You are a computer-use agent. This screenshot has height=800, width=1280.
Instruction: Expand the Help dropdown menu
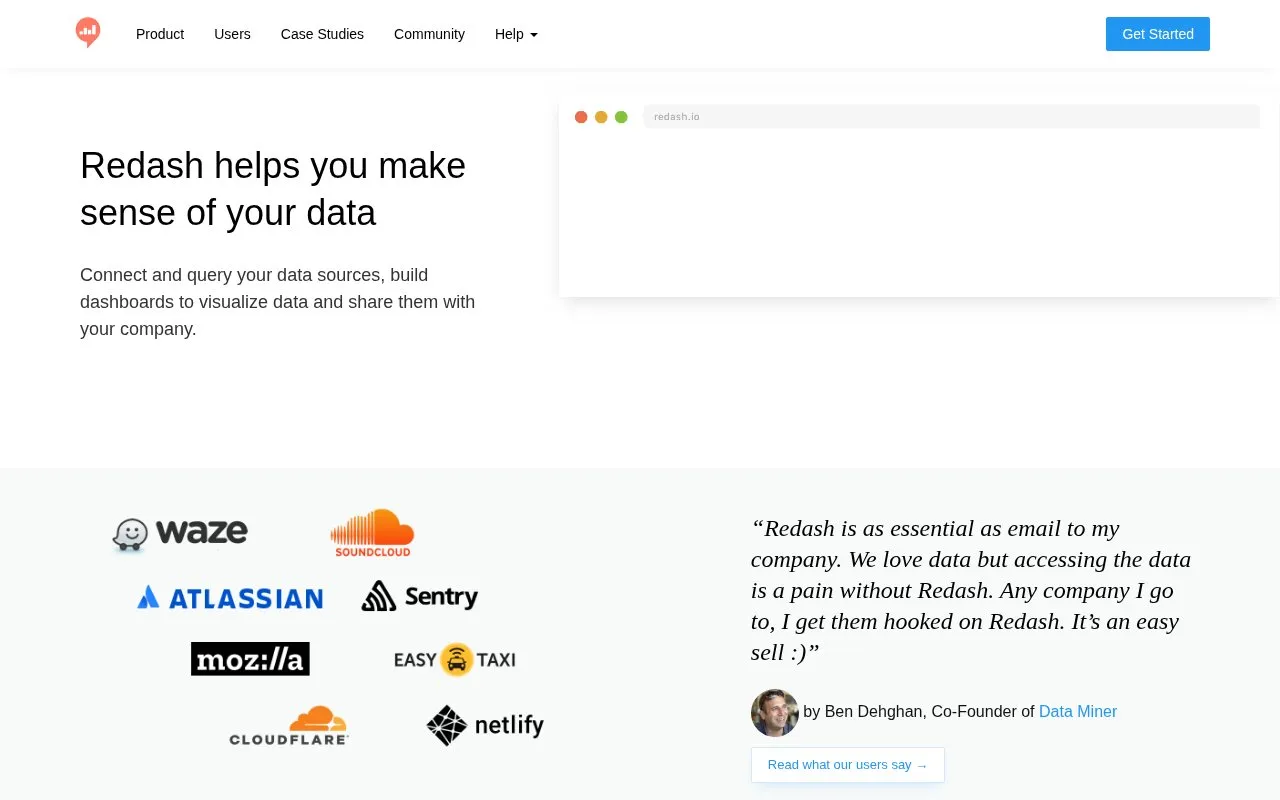pyautogui.click(x=516, y=34)
